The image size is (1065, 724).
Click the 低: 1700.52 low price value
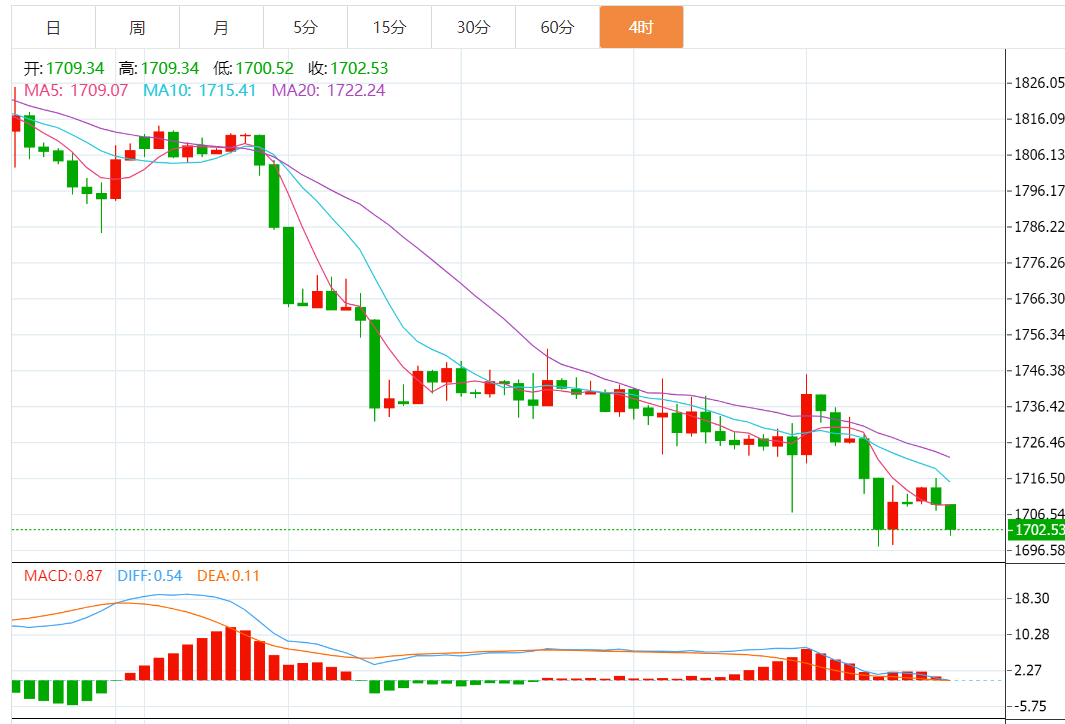[x=253, y=69]
